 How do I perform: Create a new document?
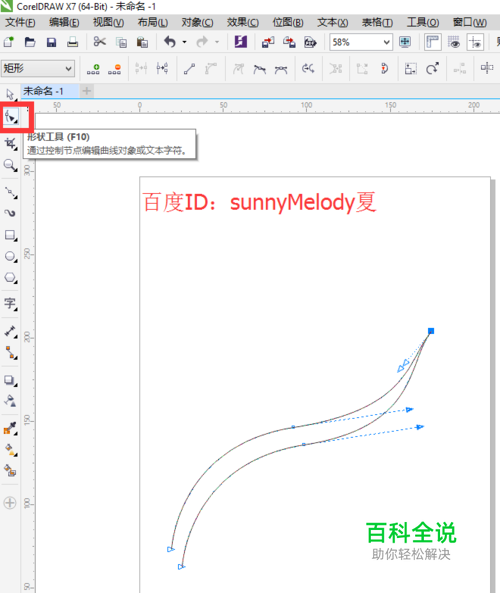click(9, 42)
